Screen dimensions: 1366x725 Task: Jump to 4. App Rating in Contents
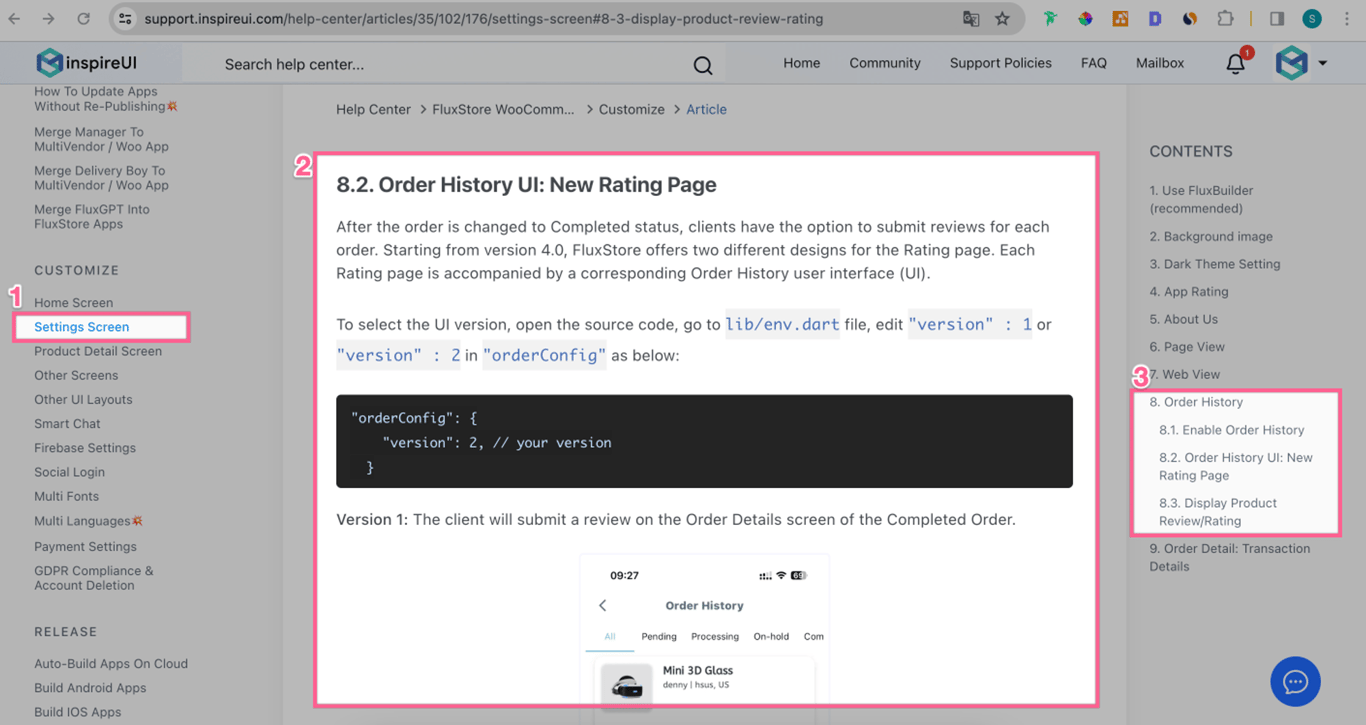tap(1189, 292)
